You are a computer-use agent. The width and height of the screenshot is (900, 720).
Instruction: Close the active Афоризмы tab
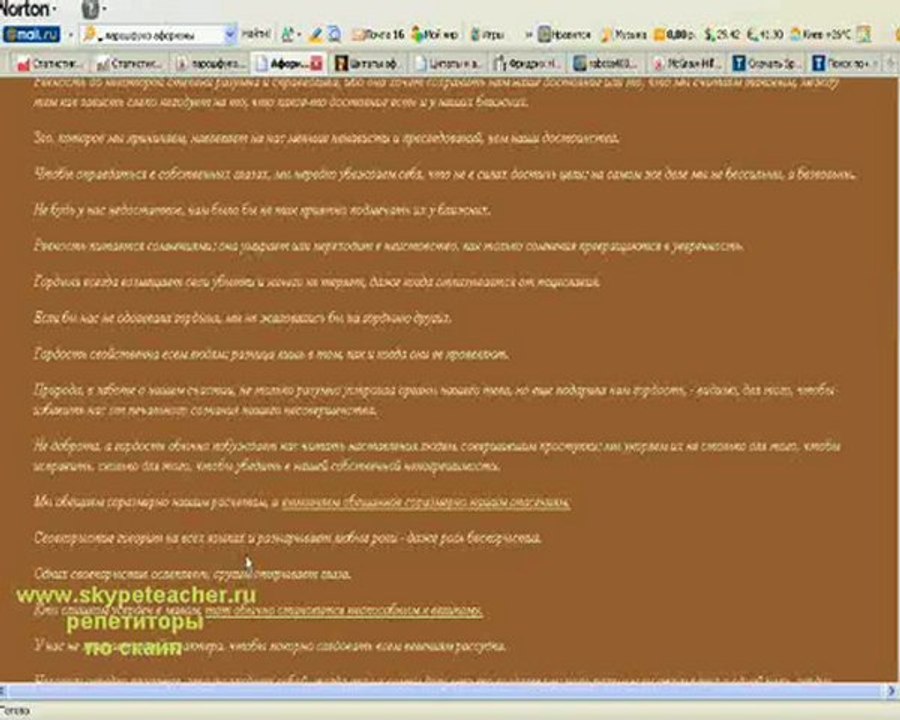click(x=316, y=64)
